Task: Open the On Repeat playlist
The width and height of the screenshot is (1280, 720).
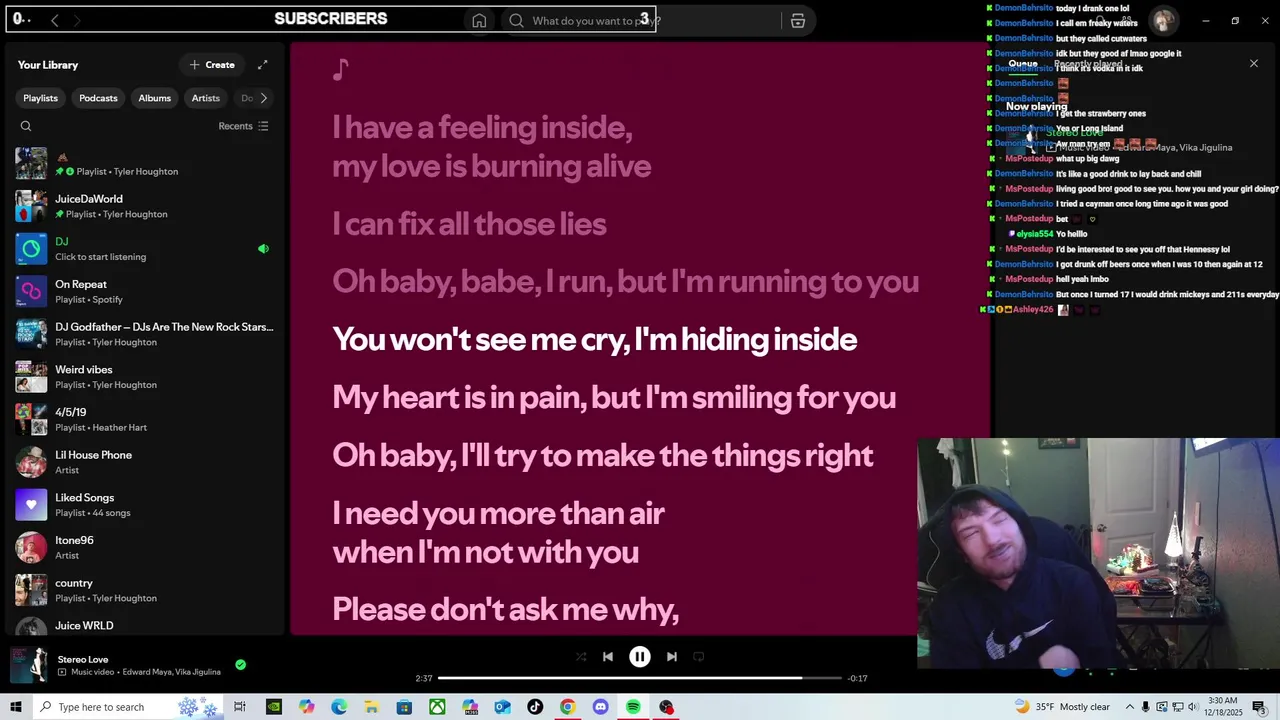Action: click(145, 292)
